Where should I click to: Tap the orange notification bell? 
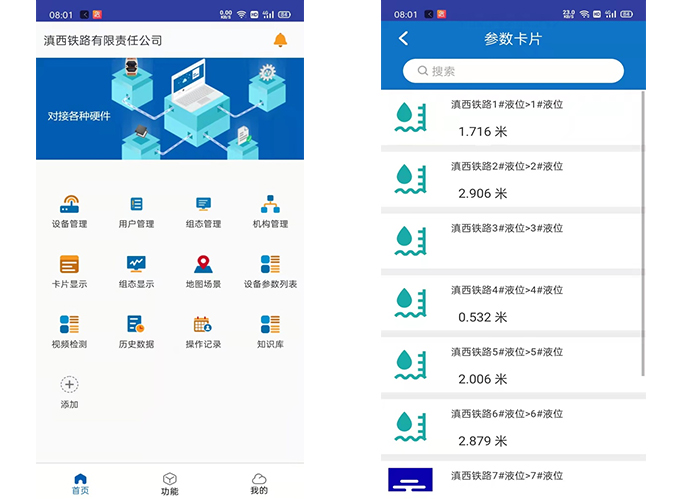(x=280, y=41)
